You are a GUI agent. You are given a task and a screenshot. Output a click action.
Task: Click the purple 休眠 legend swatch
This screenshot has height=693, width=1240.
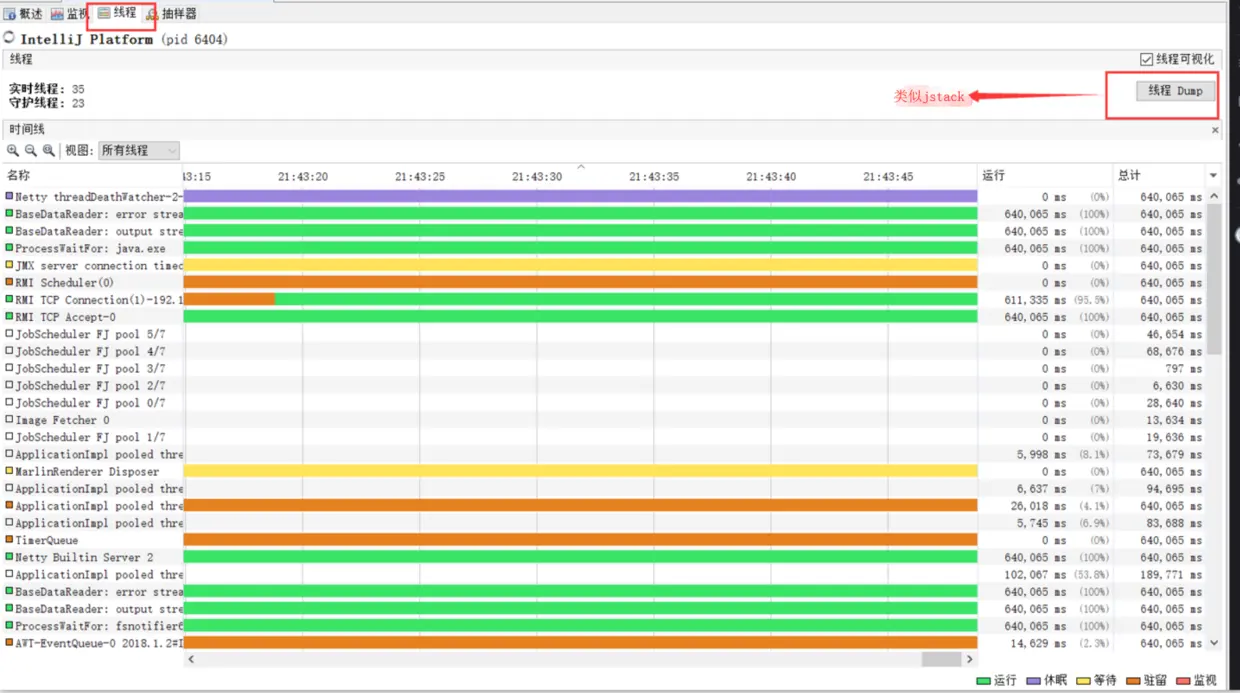(x=1033, y=681)
